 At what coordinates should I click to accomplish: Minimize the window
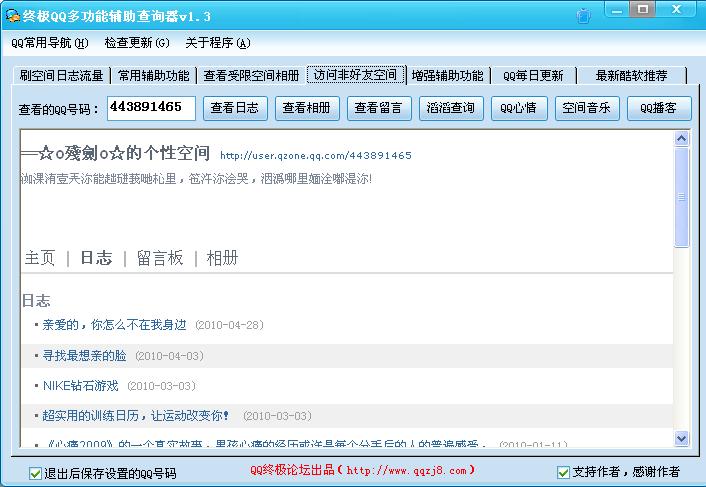pos(617,10)
